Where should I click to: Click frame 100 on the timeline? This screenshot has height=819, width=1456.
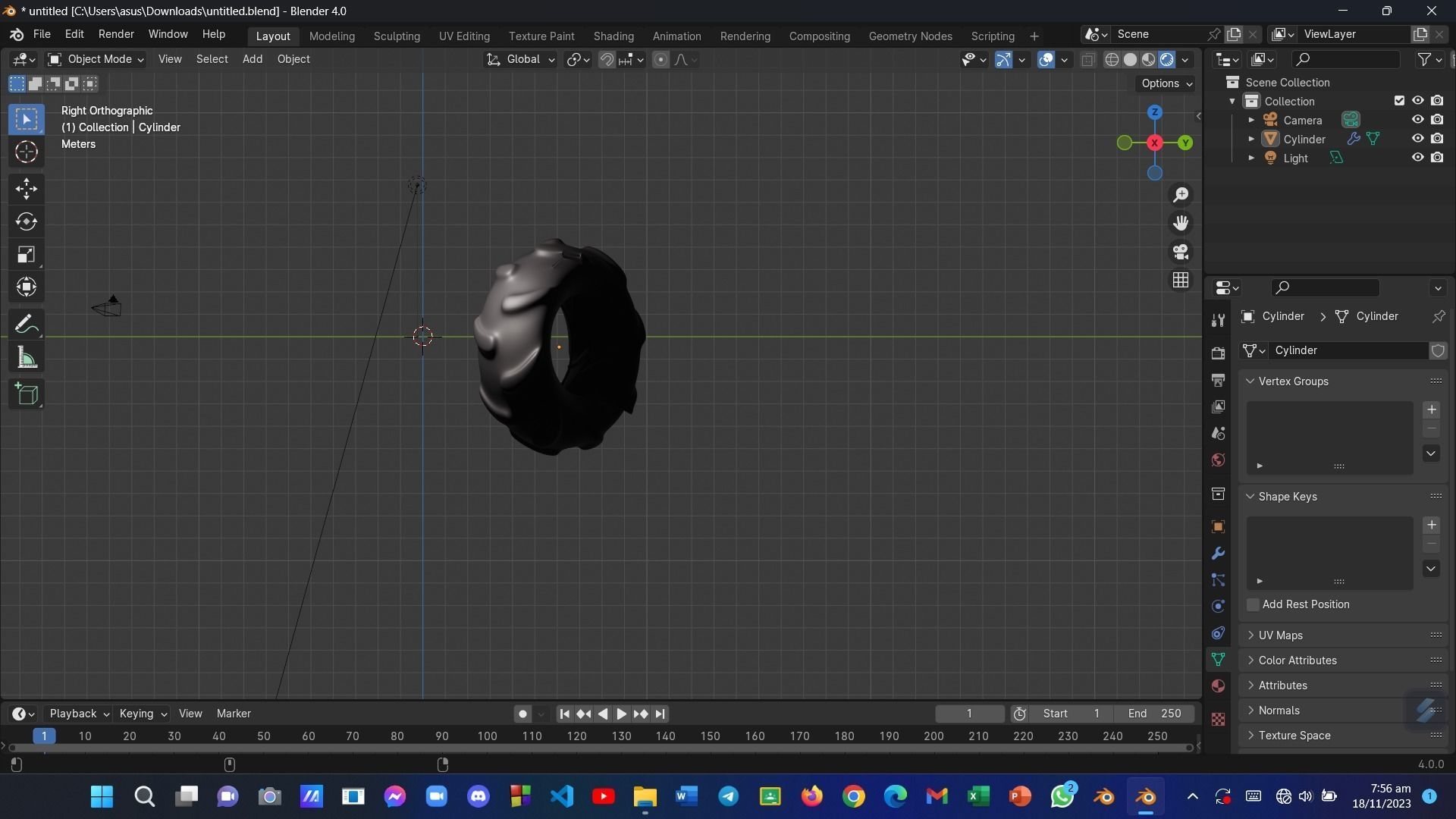click(487, 736)
